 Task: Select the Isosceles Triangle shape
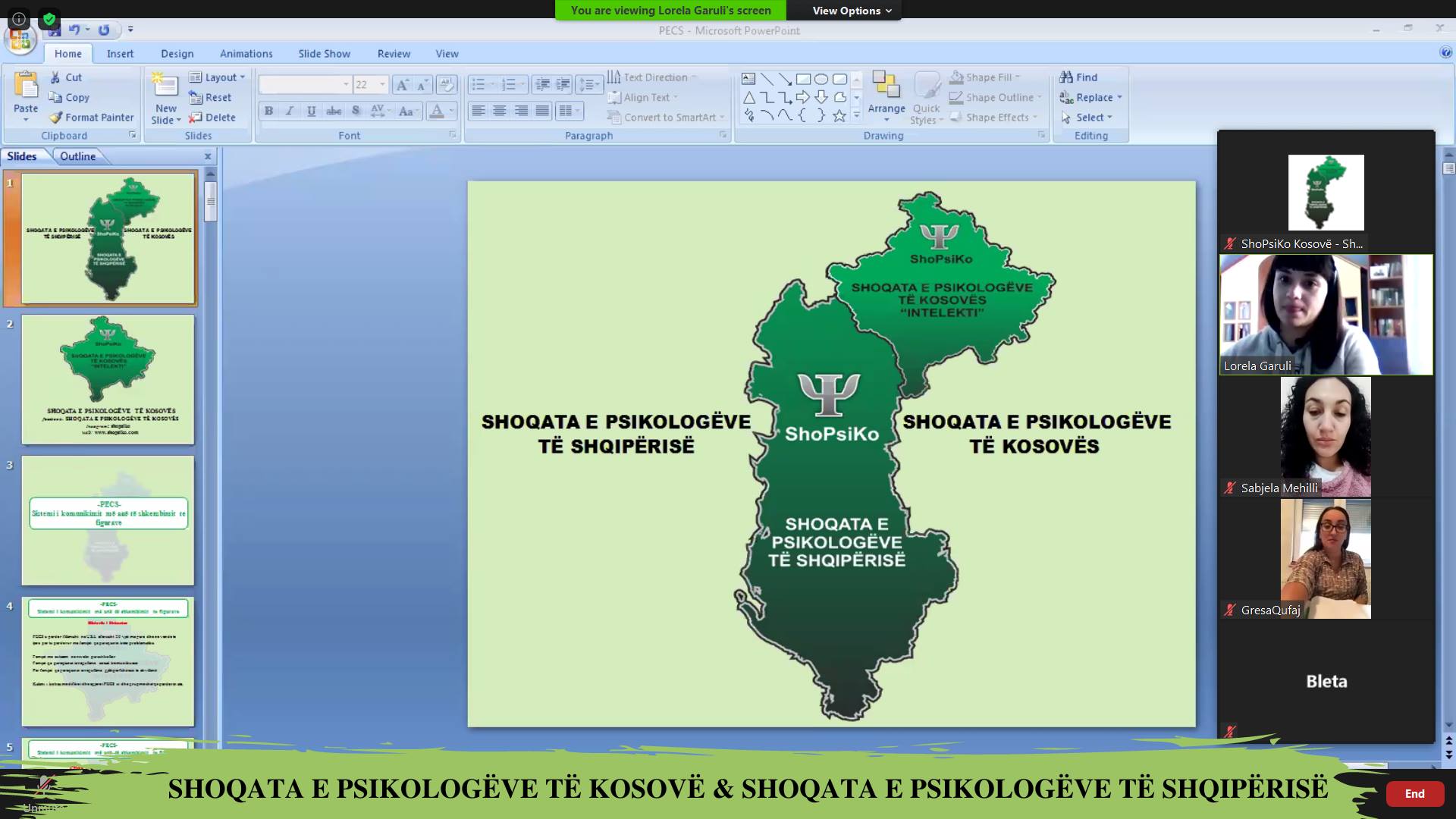point(748,97)
